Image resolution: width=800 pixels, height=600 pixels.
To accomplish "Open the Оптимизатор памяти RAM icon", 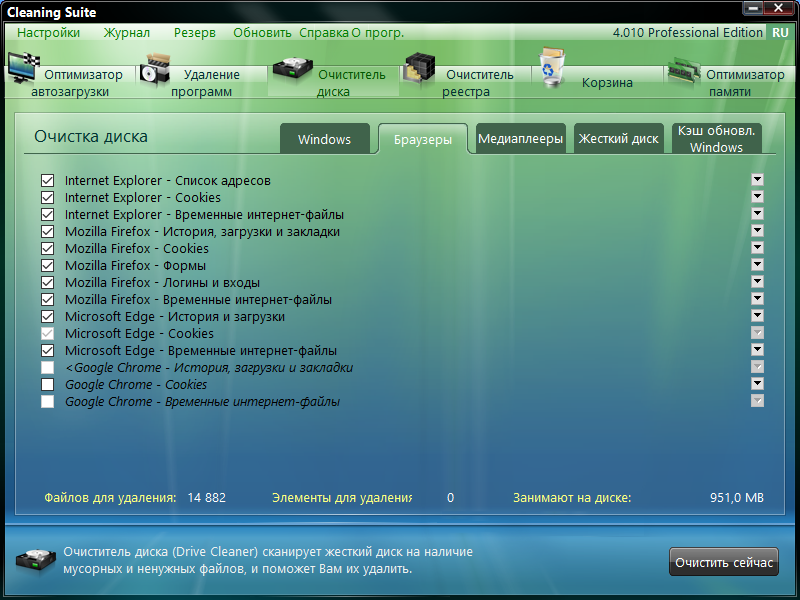I will (x=684, y=72).
